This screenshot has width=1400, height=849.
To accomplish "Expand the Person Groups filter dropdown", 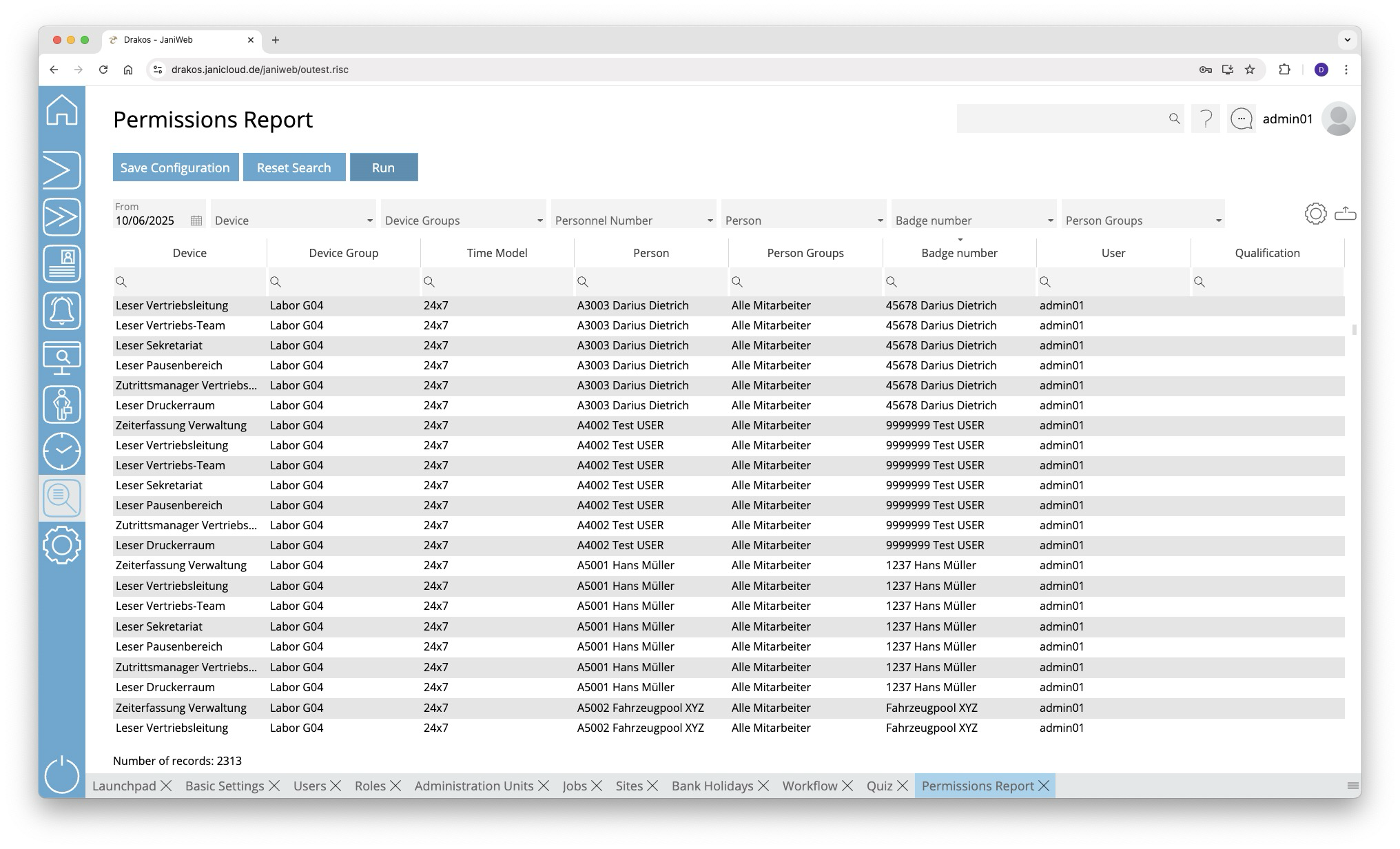I will (1218, 221).
